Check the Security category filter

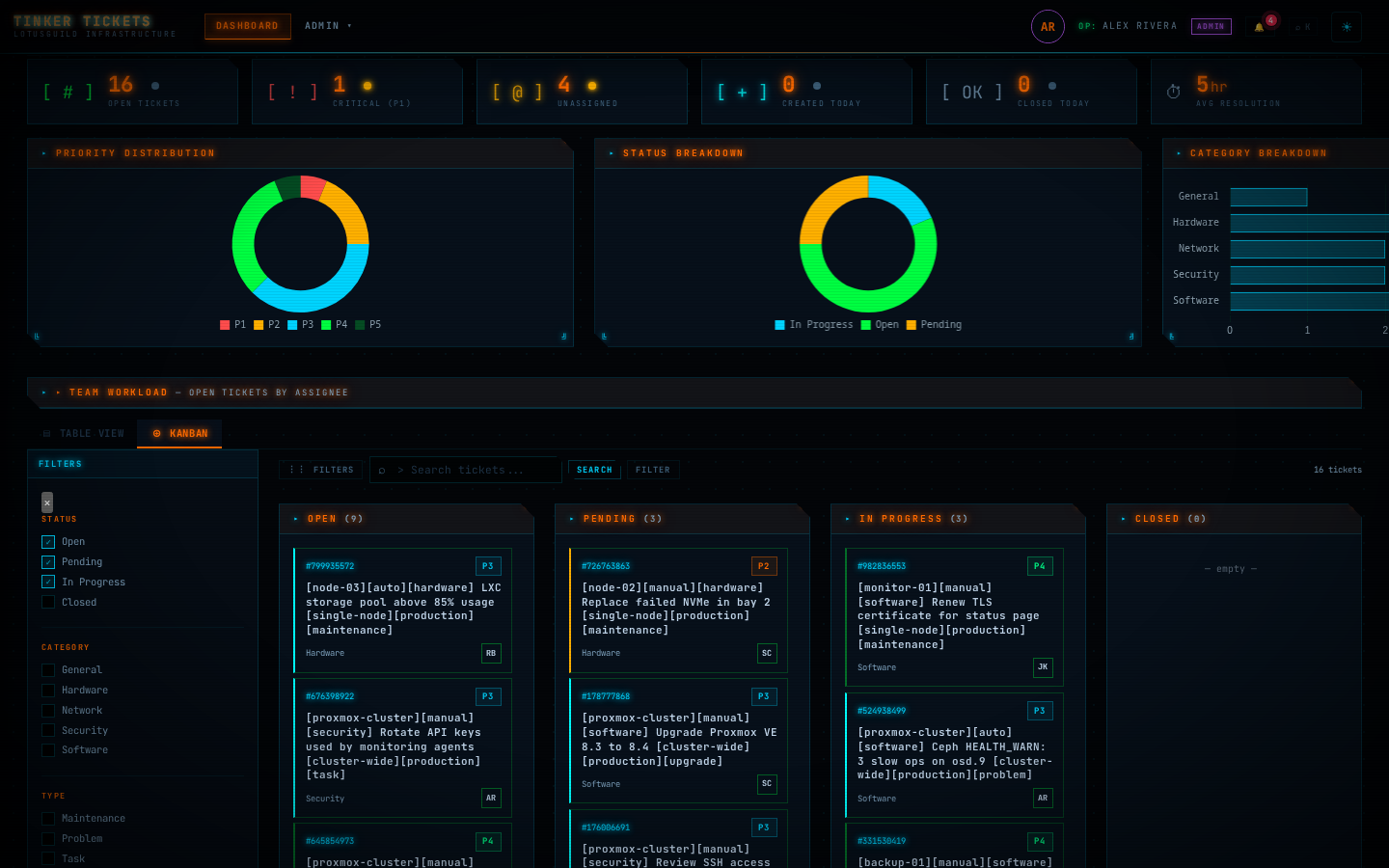pos(48,731)
